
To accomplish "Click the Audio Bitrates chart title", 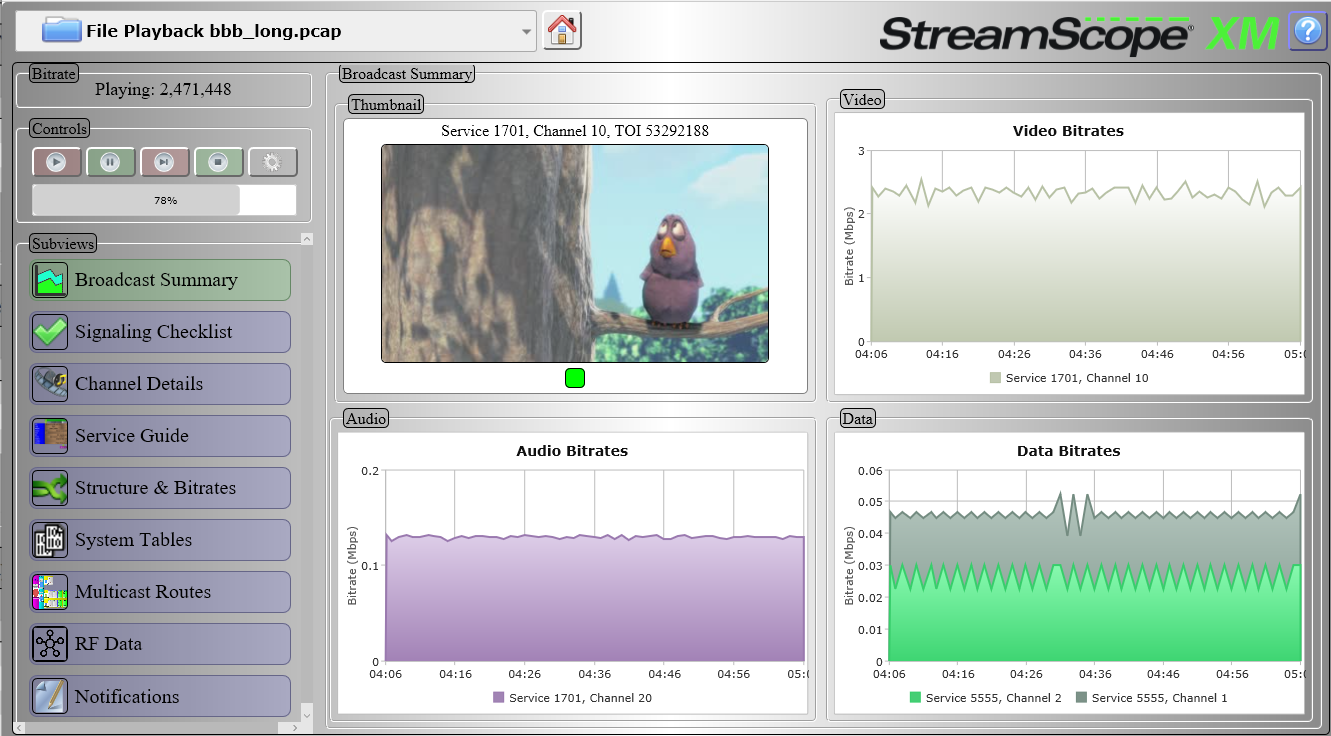I will point(572,451).
